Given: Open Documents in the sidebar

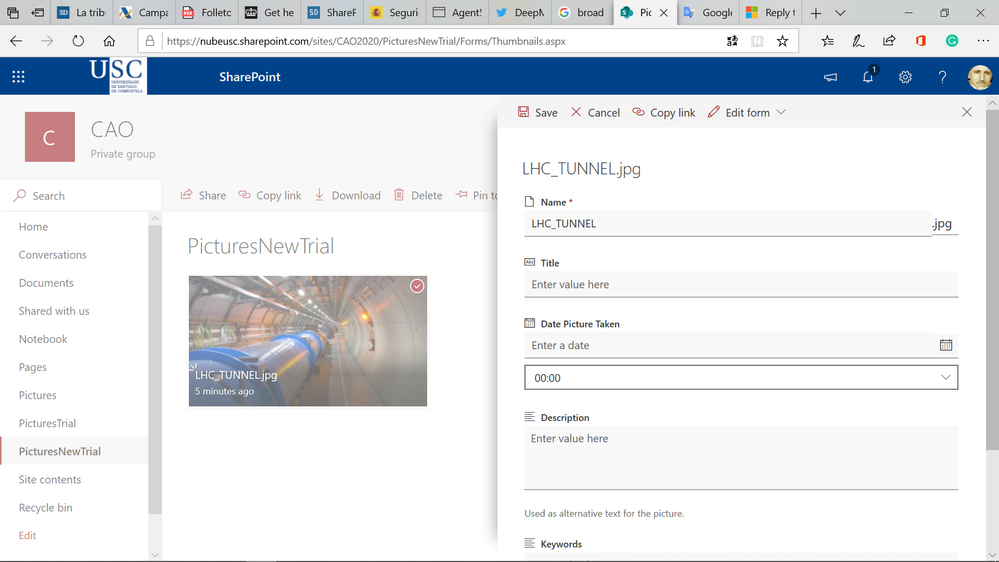Looking at the screenshot, I should [x=46, y=283].
